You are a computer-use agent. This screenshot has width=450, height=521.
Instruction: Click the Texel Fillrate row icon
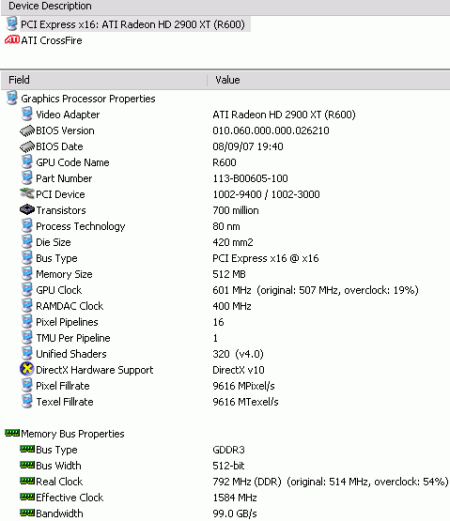coord(27,402)
